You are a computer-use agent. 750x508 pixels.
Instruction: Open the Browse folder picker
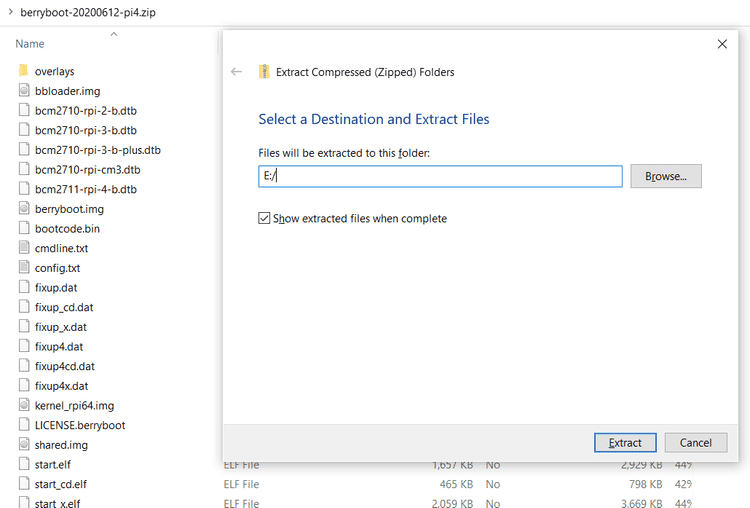click(665, 176)
